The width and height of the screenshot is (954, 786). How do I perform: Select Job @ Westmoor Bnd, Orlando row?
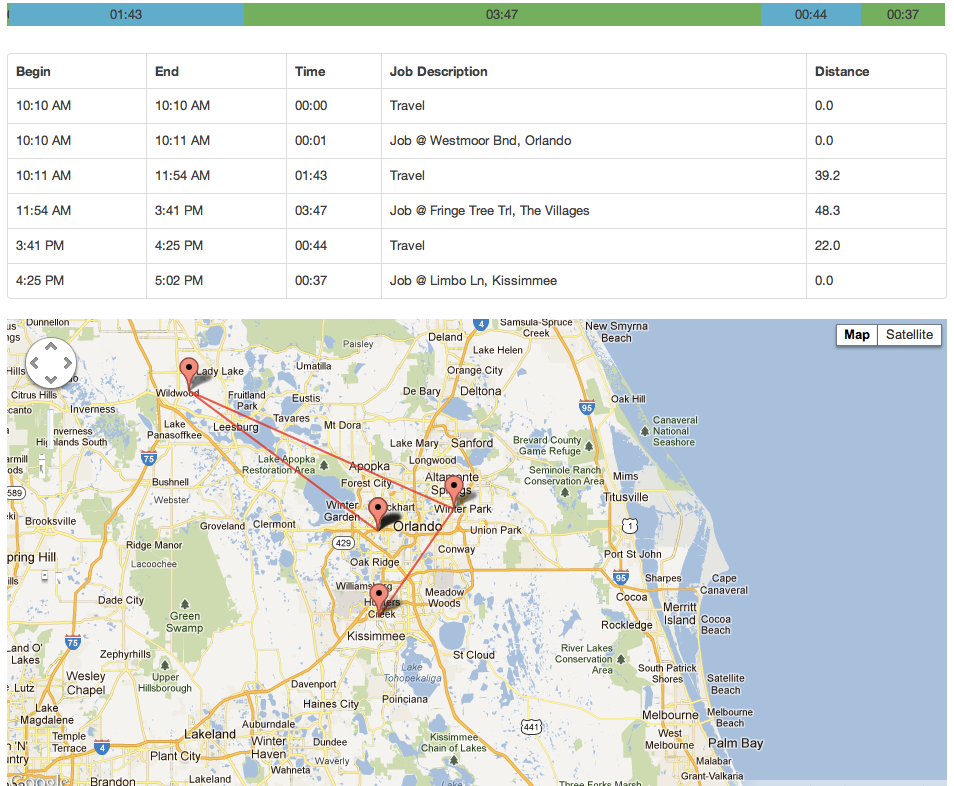(x=477, y=141)
